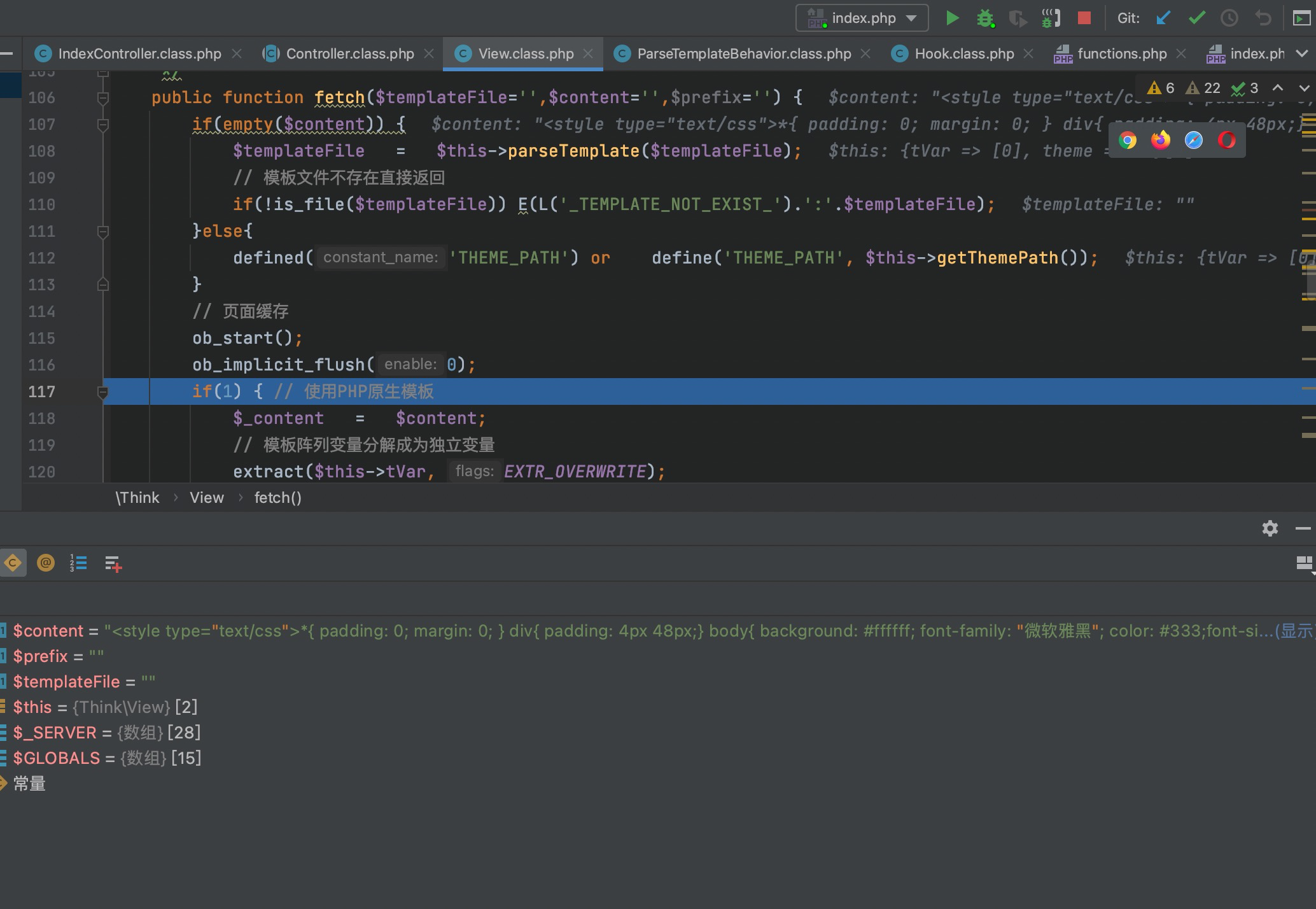The image size is (1316, 909).
Task: Toggle show class constants orange C icon
Action: pos(13,563)
